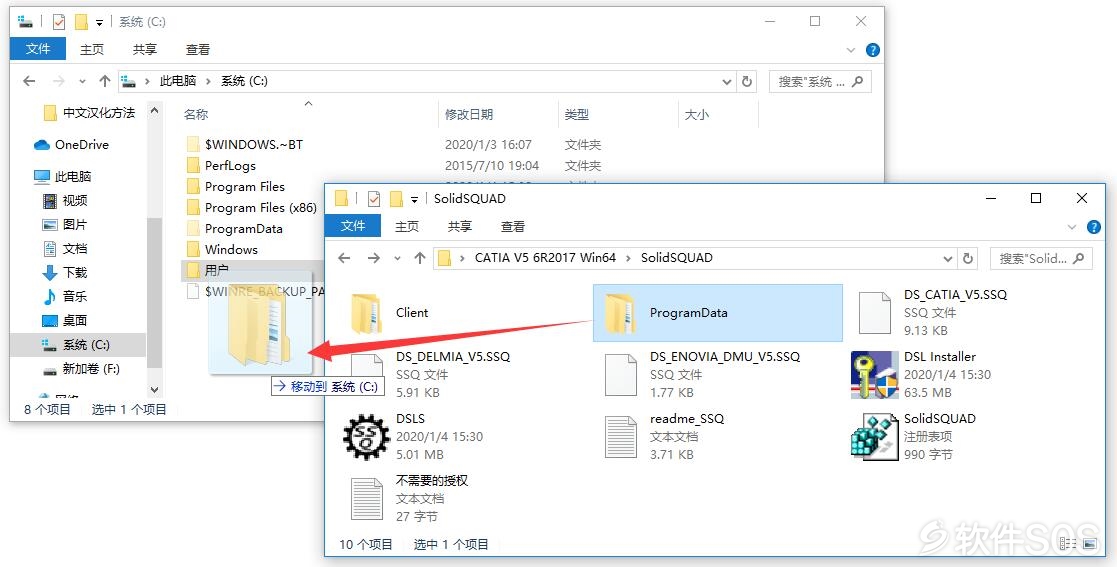Click search box in 系统 (C:) window
This screenshot has width=1117, height=567.
pos(820,81)
